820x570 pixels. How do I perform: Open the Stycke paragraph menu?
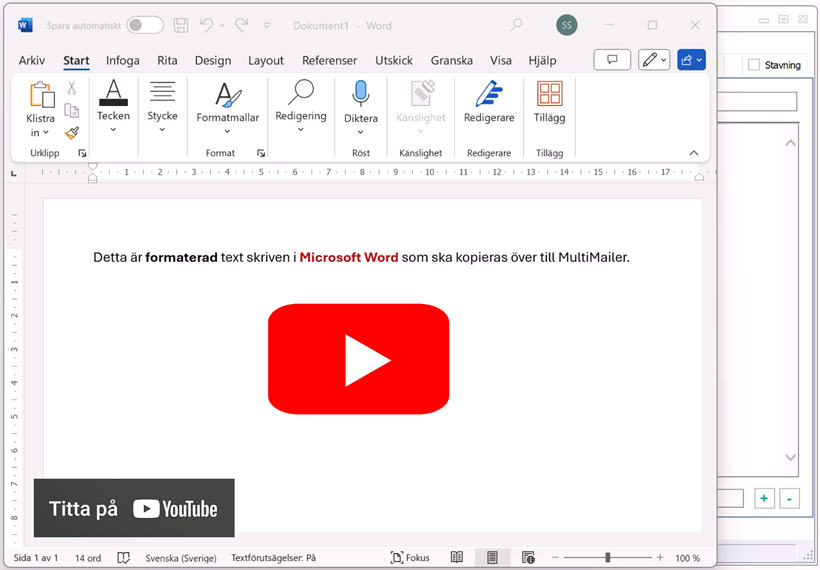coord(162,106)
